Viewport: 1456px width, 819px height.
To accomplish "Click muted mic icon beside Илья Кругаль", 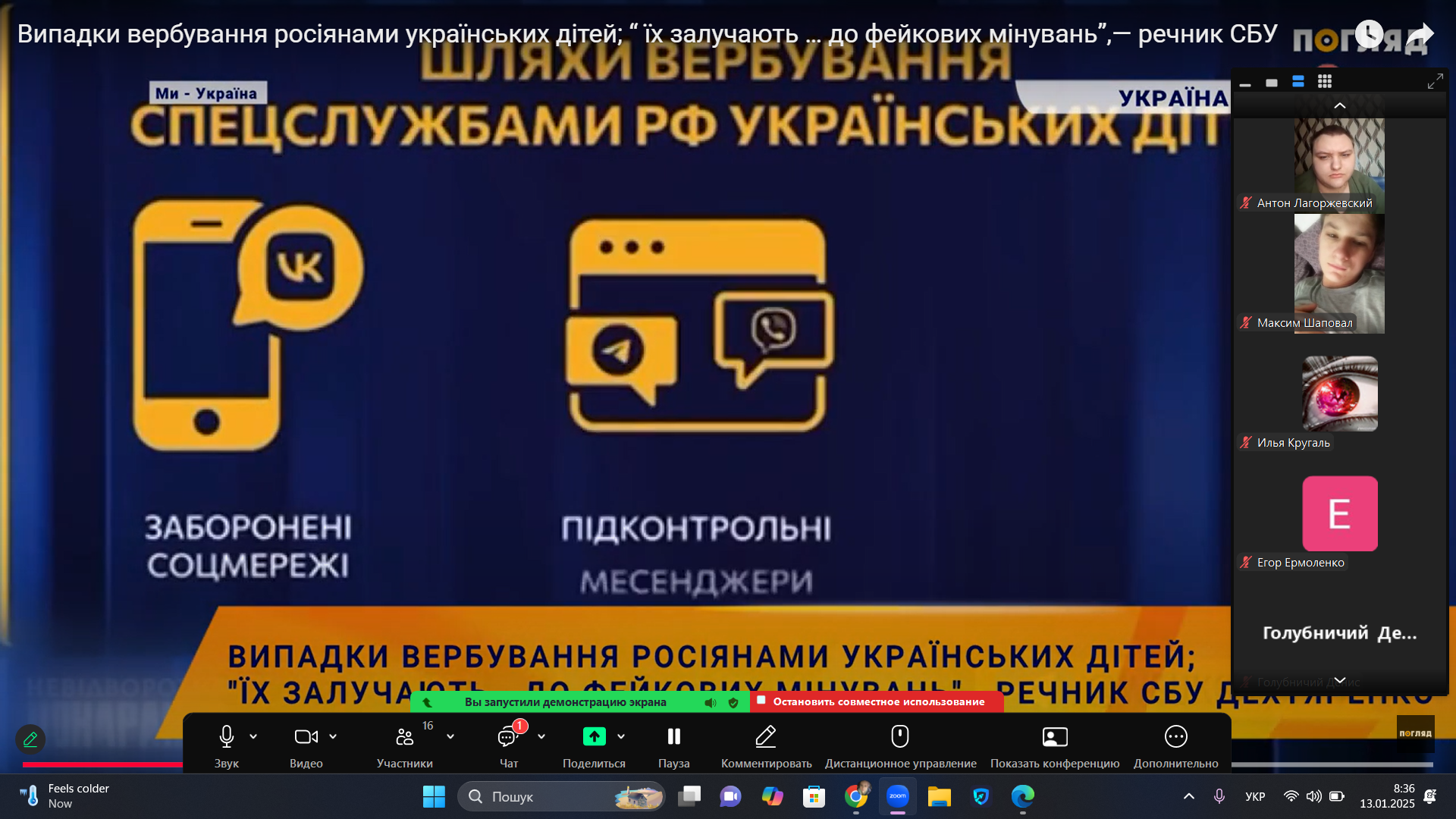I will pyautogui.click(x=1246, y=442).
